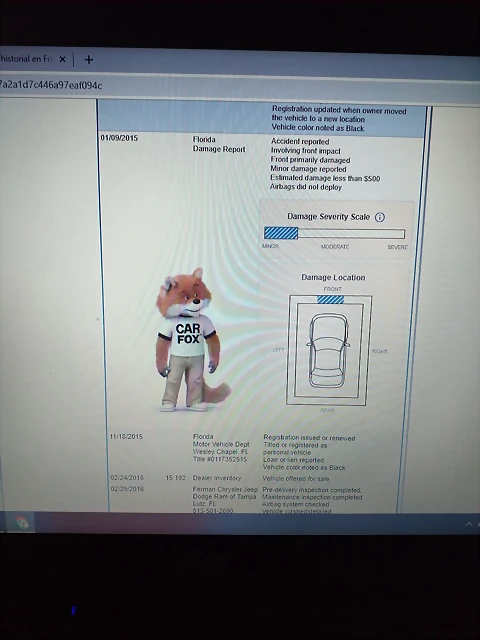Open the pinned app icon on taskbar

click(22, 523)
